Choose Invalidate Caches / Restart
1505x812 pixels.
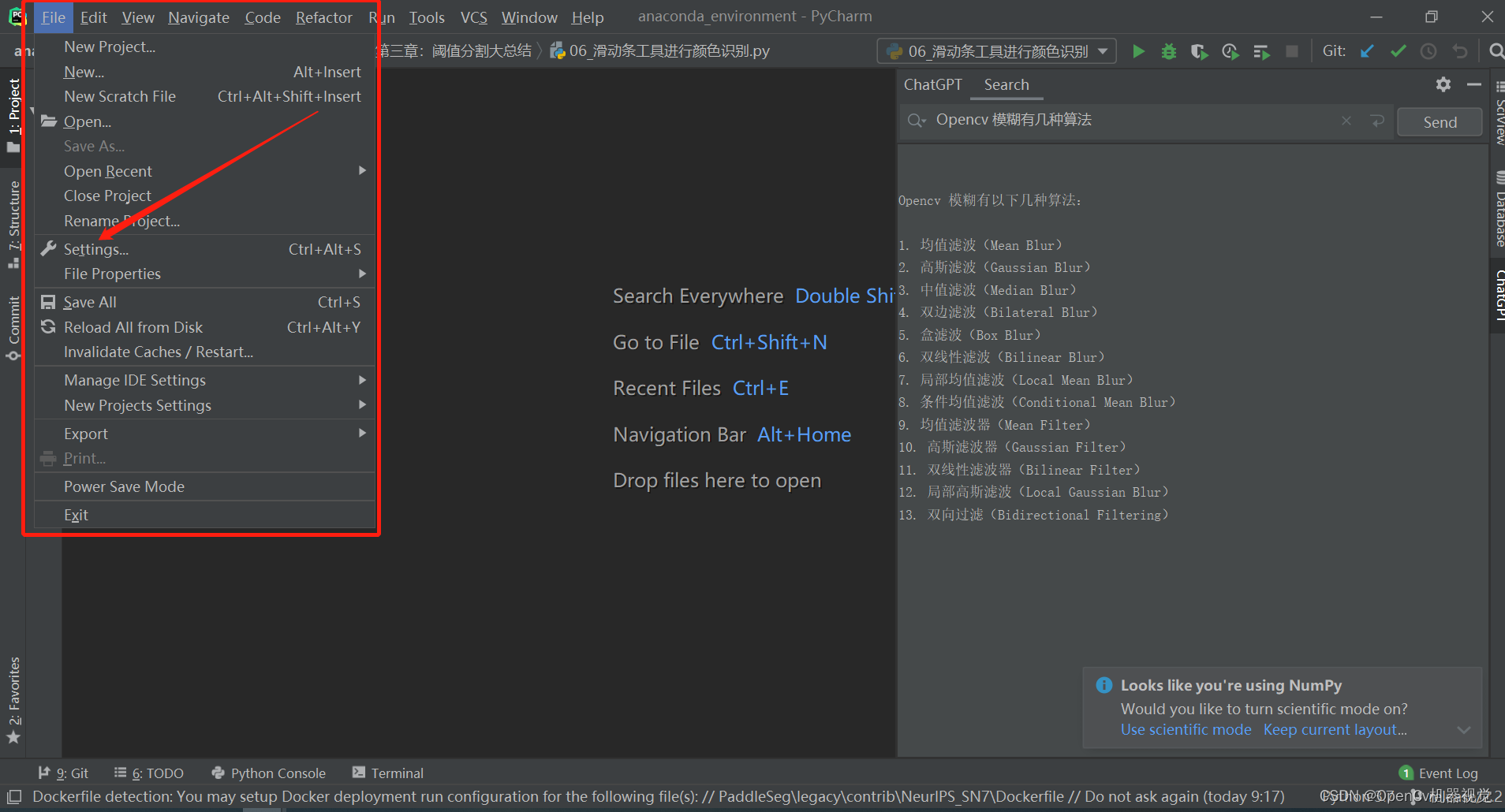(x=205, y=352)
